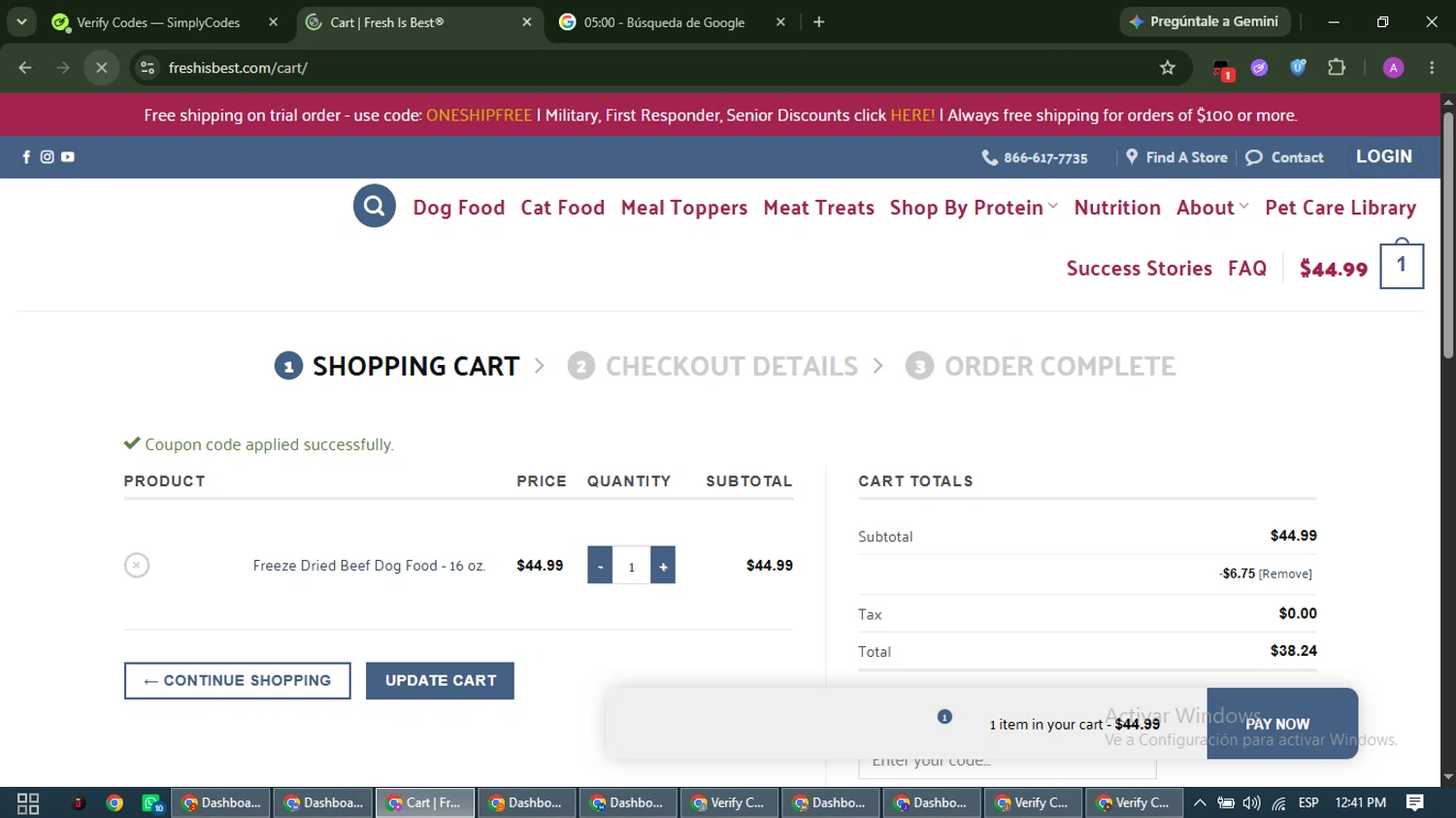
Task: Expand the About menu
Action: [1212, 208]
